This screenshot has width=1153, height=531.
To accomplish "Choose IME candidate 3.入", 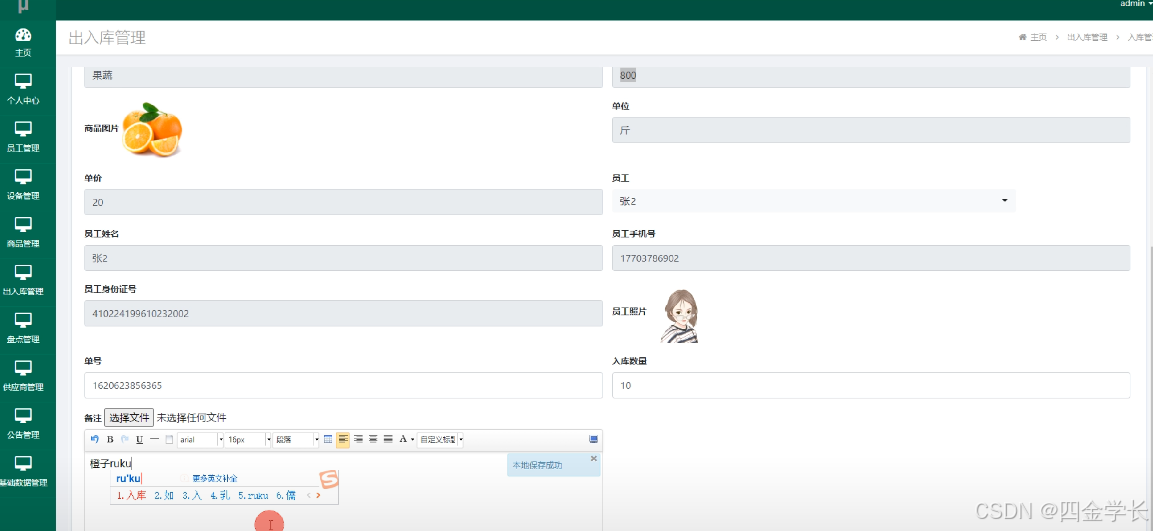I will point(192,496).
